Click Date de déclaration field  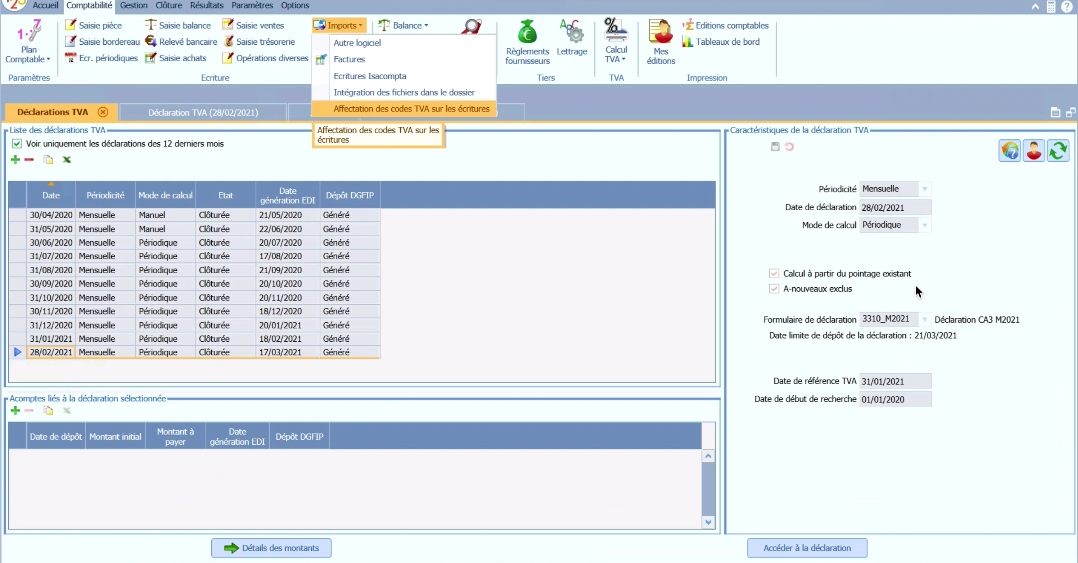(x=895, y=208)
